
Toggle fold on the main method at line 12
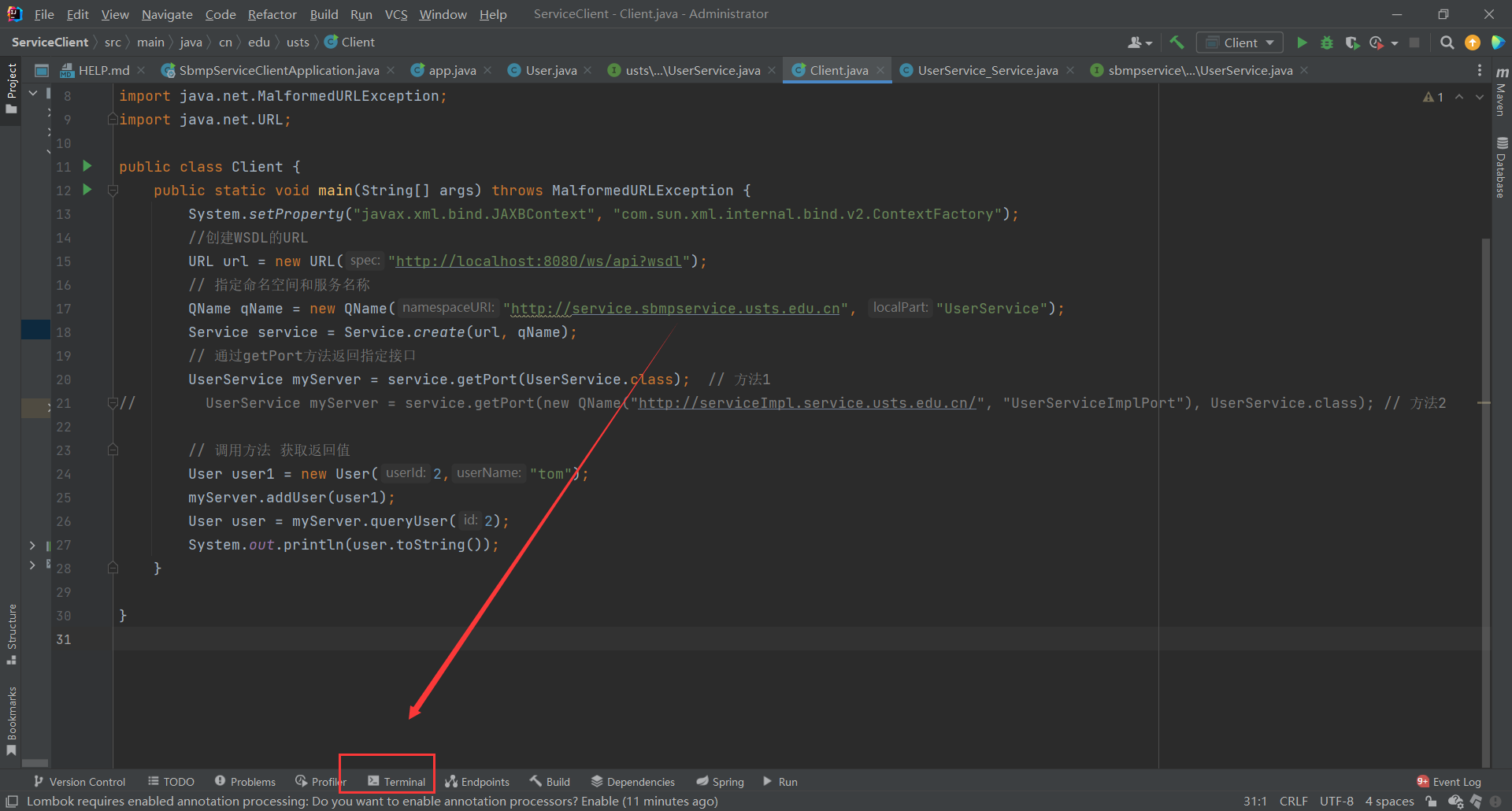113,190
